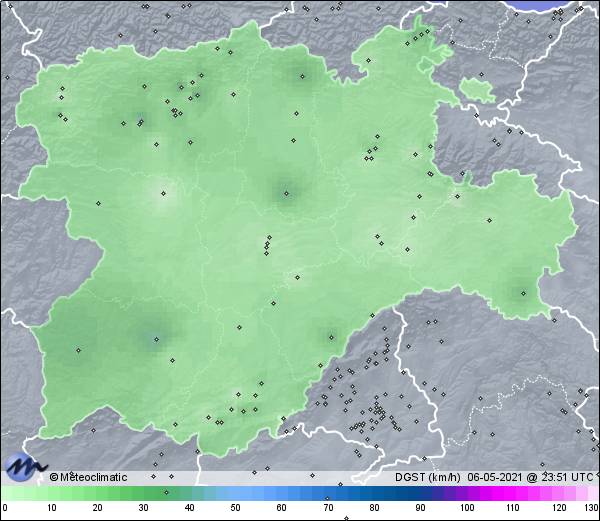Click the 40 value on the scale

coord(189,508)
